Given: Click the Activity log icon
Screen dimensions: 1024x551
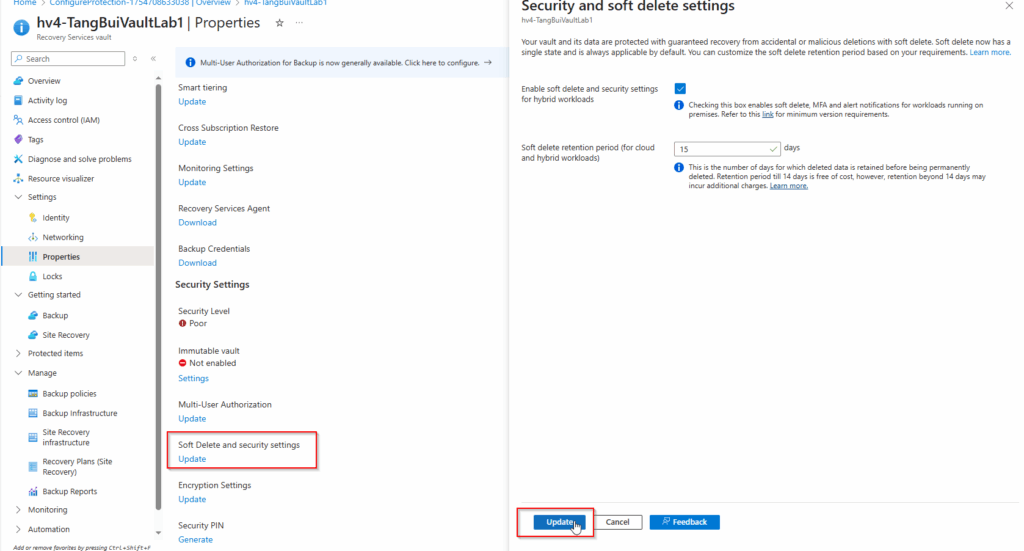Looking at the screenshot, I should point(18,101).
